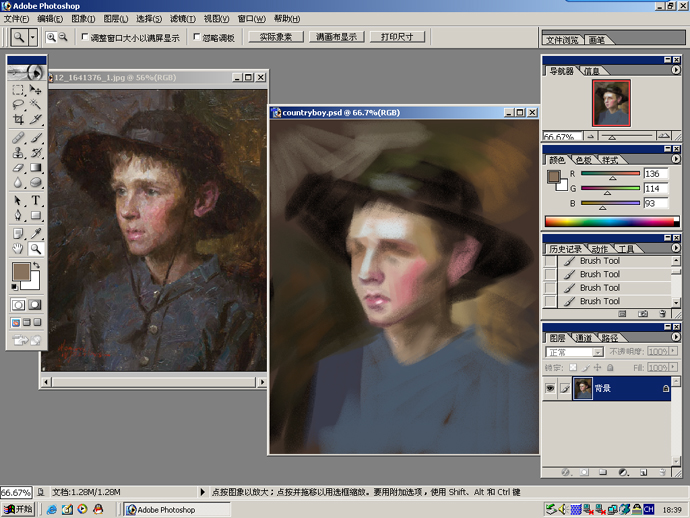This screenshot has height=518, width=690.
Task: Toggle Quick Mask mode in toolbox
Action: [35, 305]
